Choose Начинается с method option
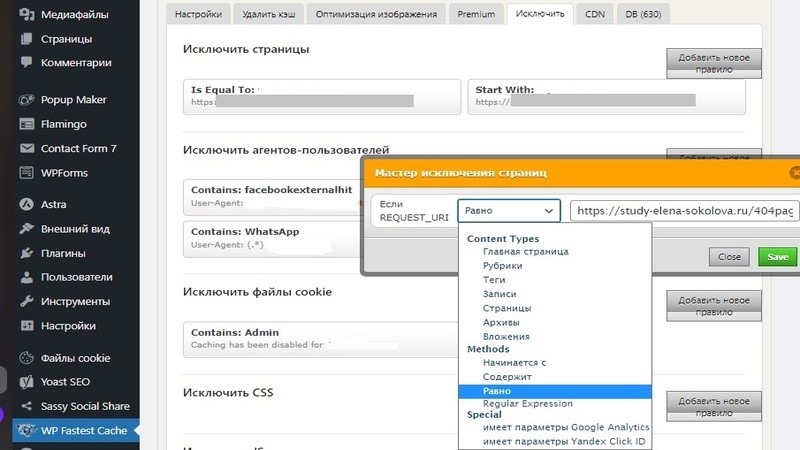Viewport: 800px width, 450px height. click(x=514, y=363)
